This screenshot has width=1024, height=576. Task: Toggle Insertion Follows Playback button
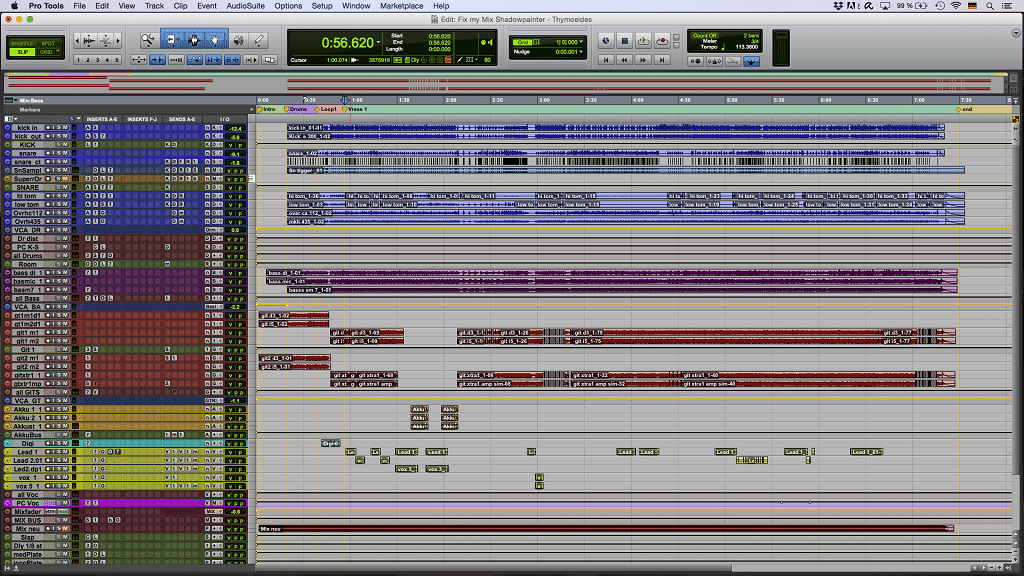[x=251, y=59]
